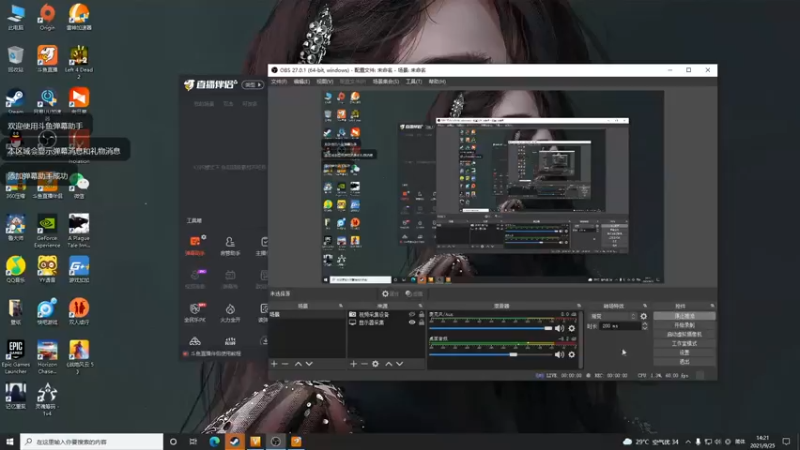Image resolution: width=800 pixels, height=450 pixels.
Task: Open the transition type dropdown in OBS
Action: tap(612, 316)
